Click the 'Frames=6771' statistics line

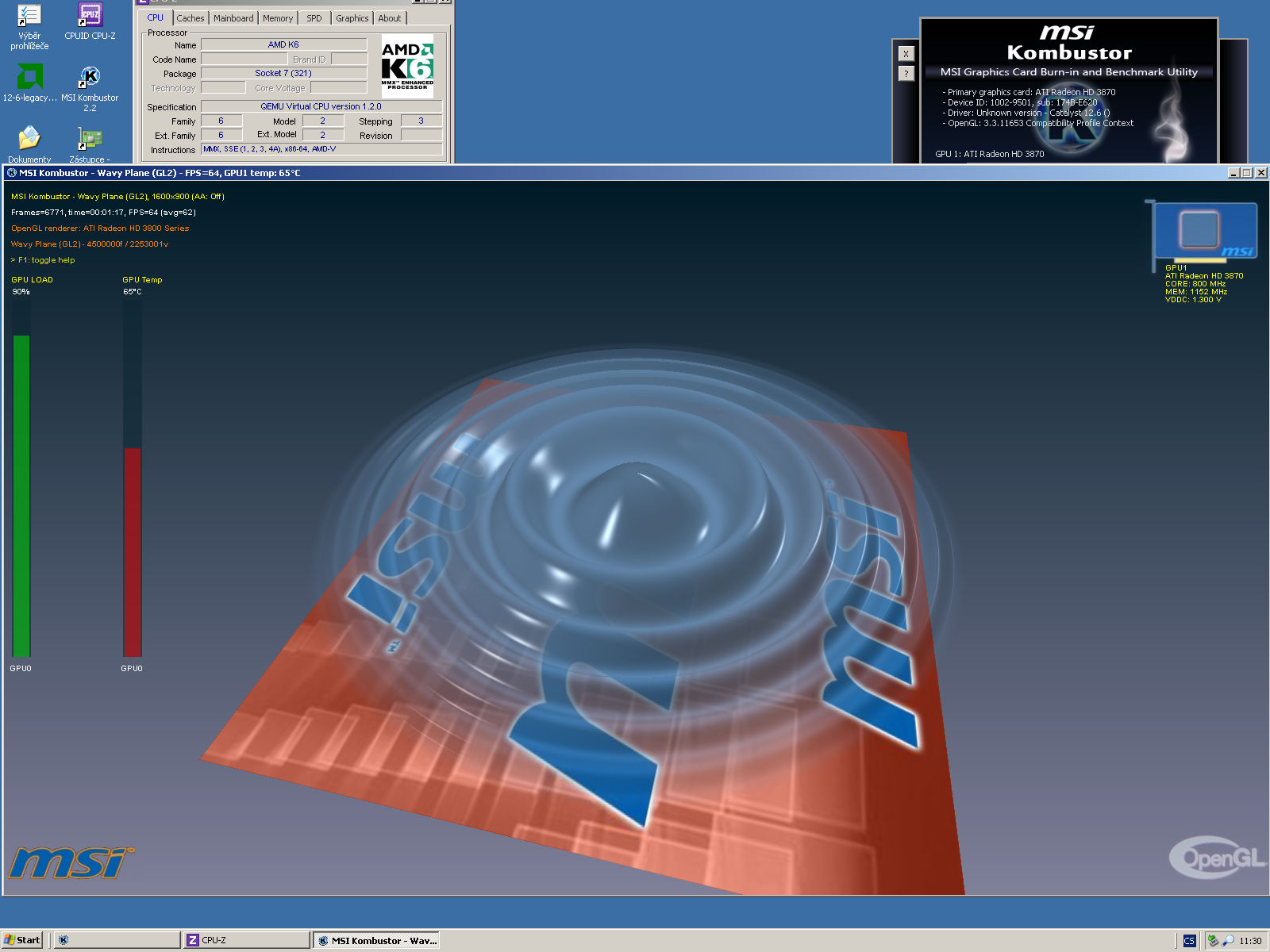click(x=103, y=213)
